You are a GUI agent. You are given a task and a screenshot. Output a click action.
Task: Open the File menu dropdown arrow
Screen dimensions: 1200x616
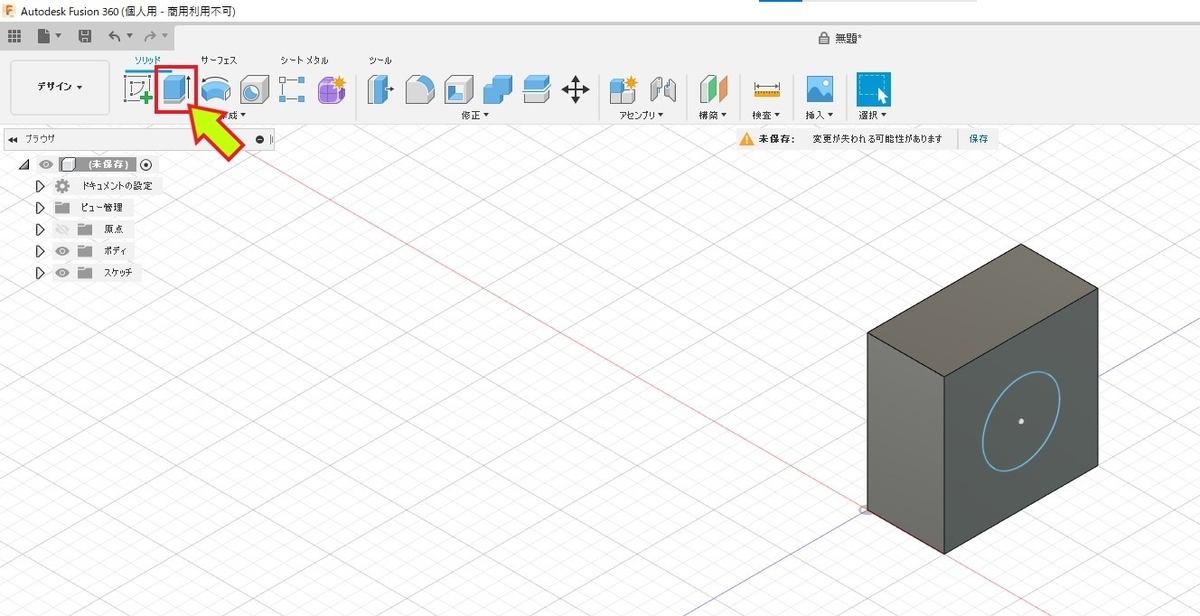tap(59, 36)
